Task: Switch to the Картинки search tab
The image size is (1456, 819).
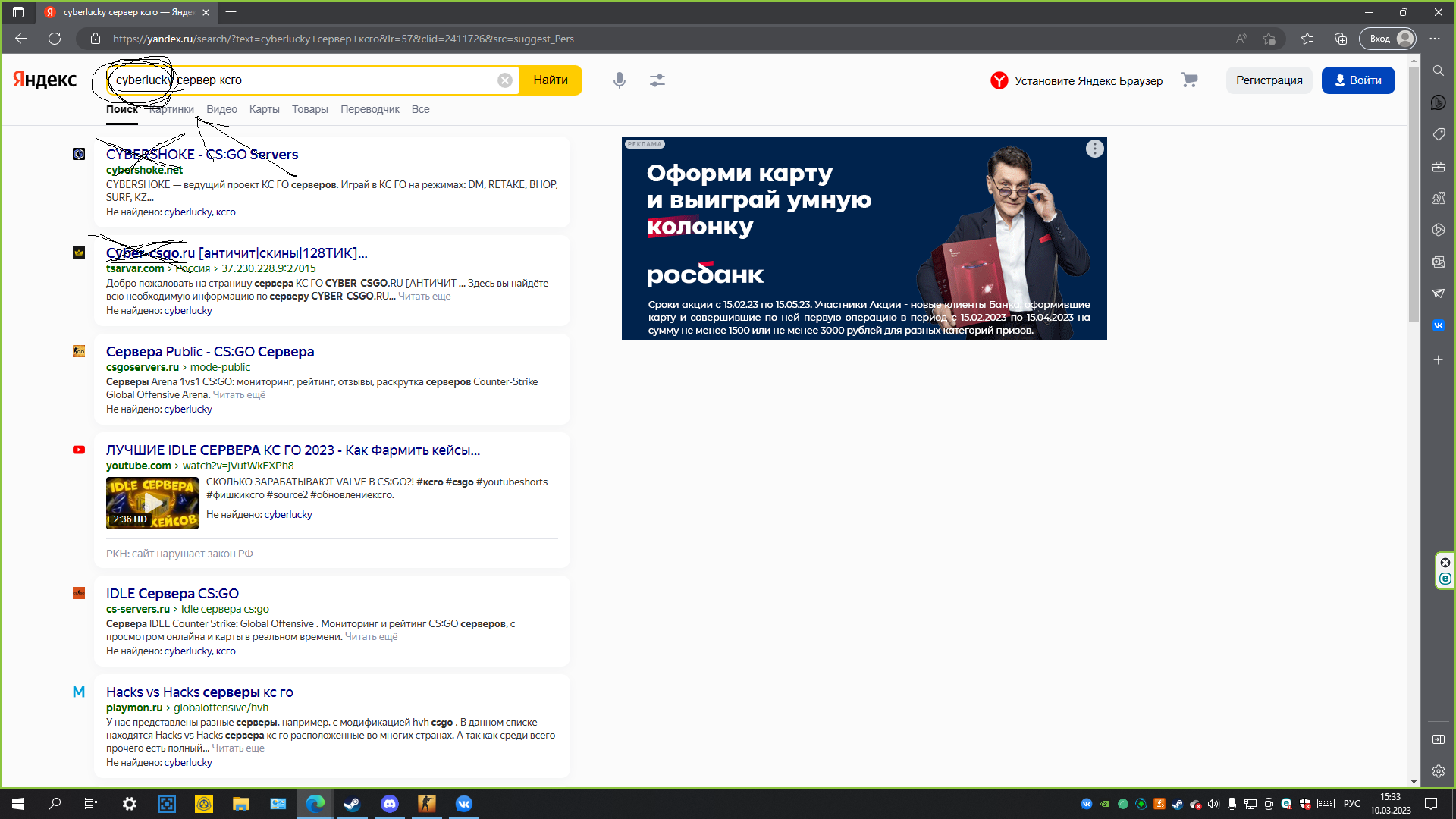Action: click(172, 109)
